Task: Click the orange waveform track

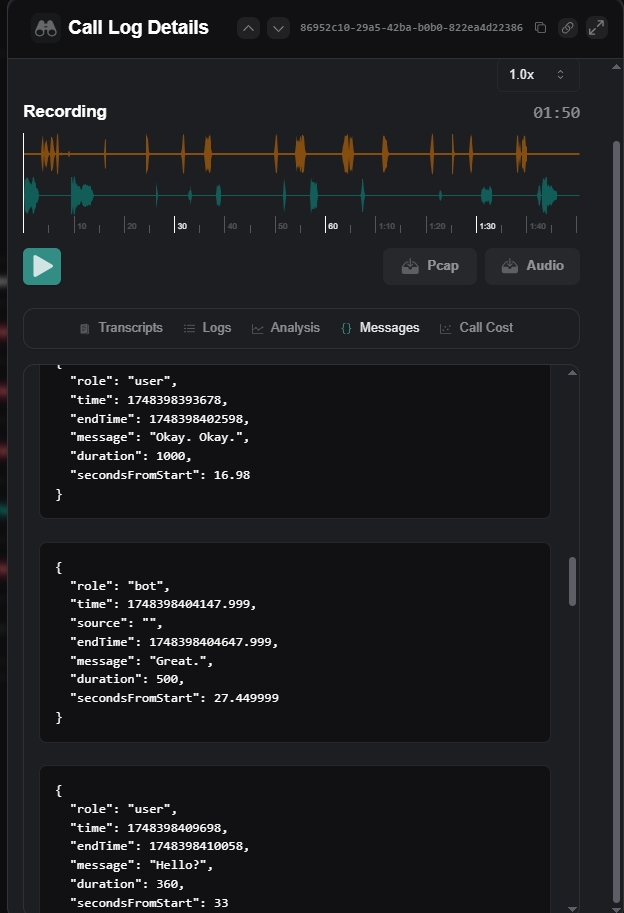Action: click(300, 154)
